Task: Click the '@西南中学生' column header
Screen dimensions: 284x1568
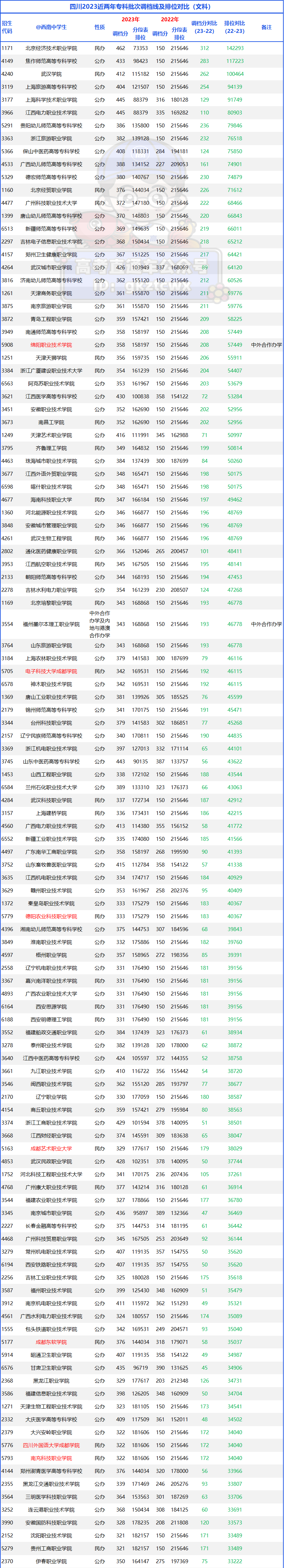Action: 51,27
